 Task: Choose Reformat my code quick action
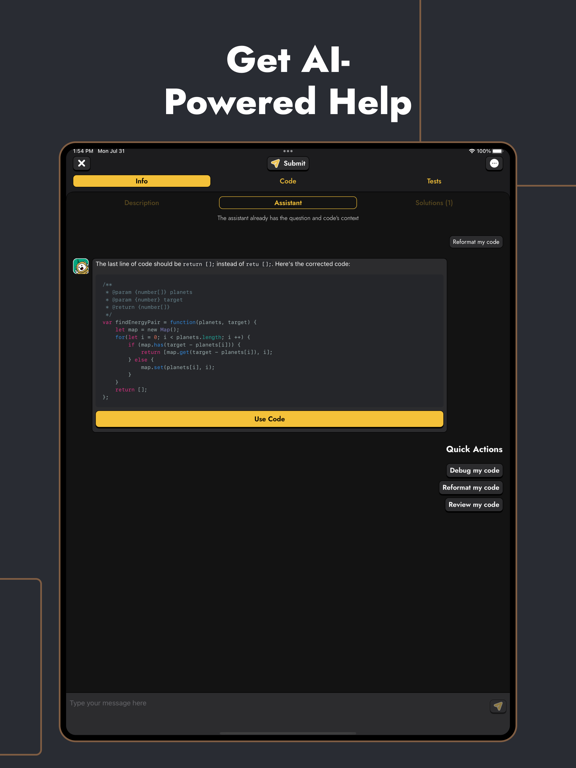[471, 487]
